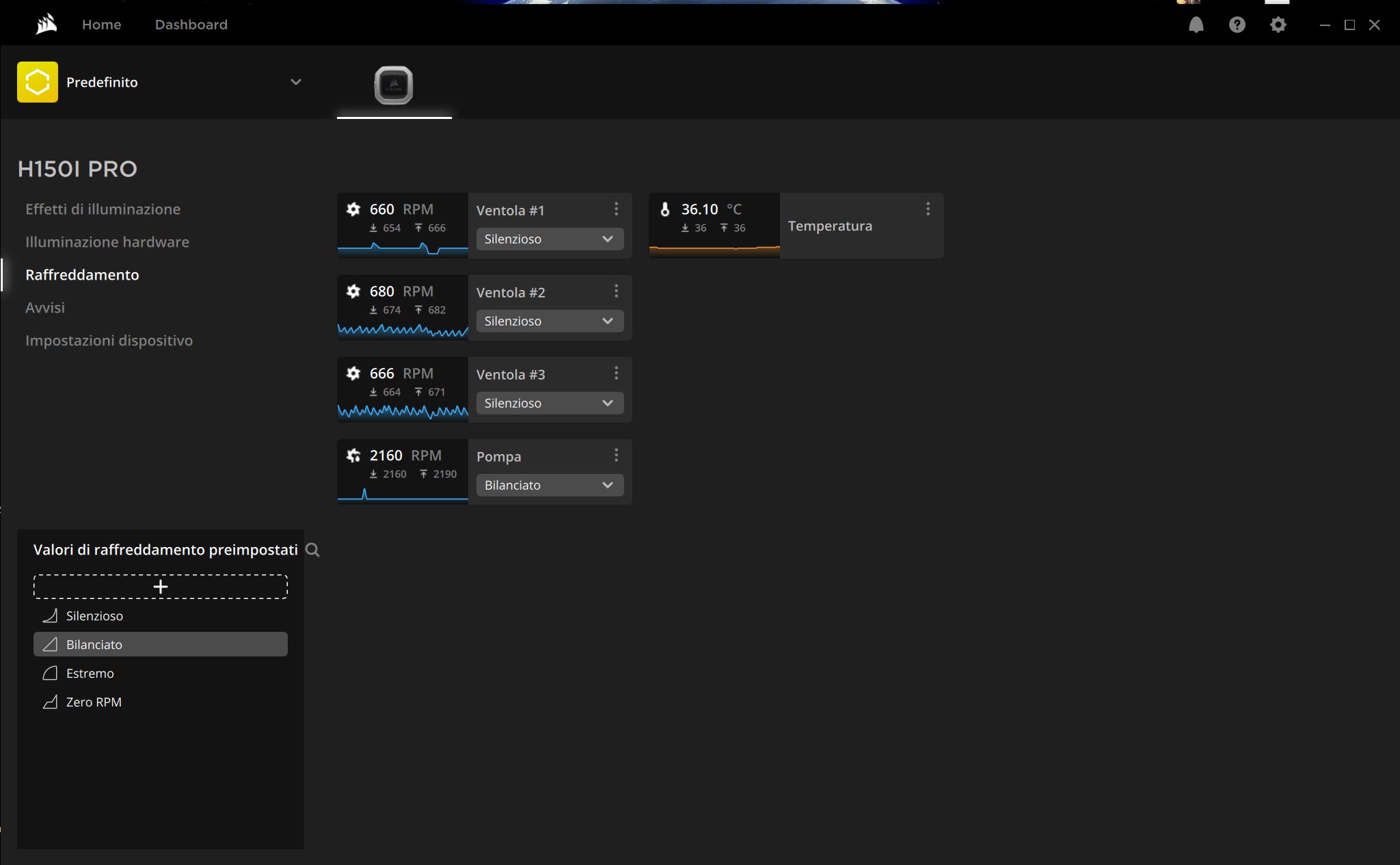This screenshot has width=1400, height=865.
Task: Open Pompa three-dot options menu
Action: pyautogui.click(x=616, y=455)
